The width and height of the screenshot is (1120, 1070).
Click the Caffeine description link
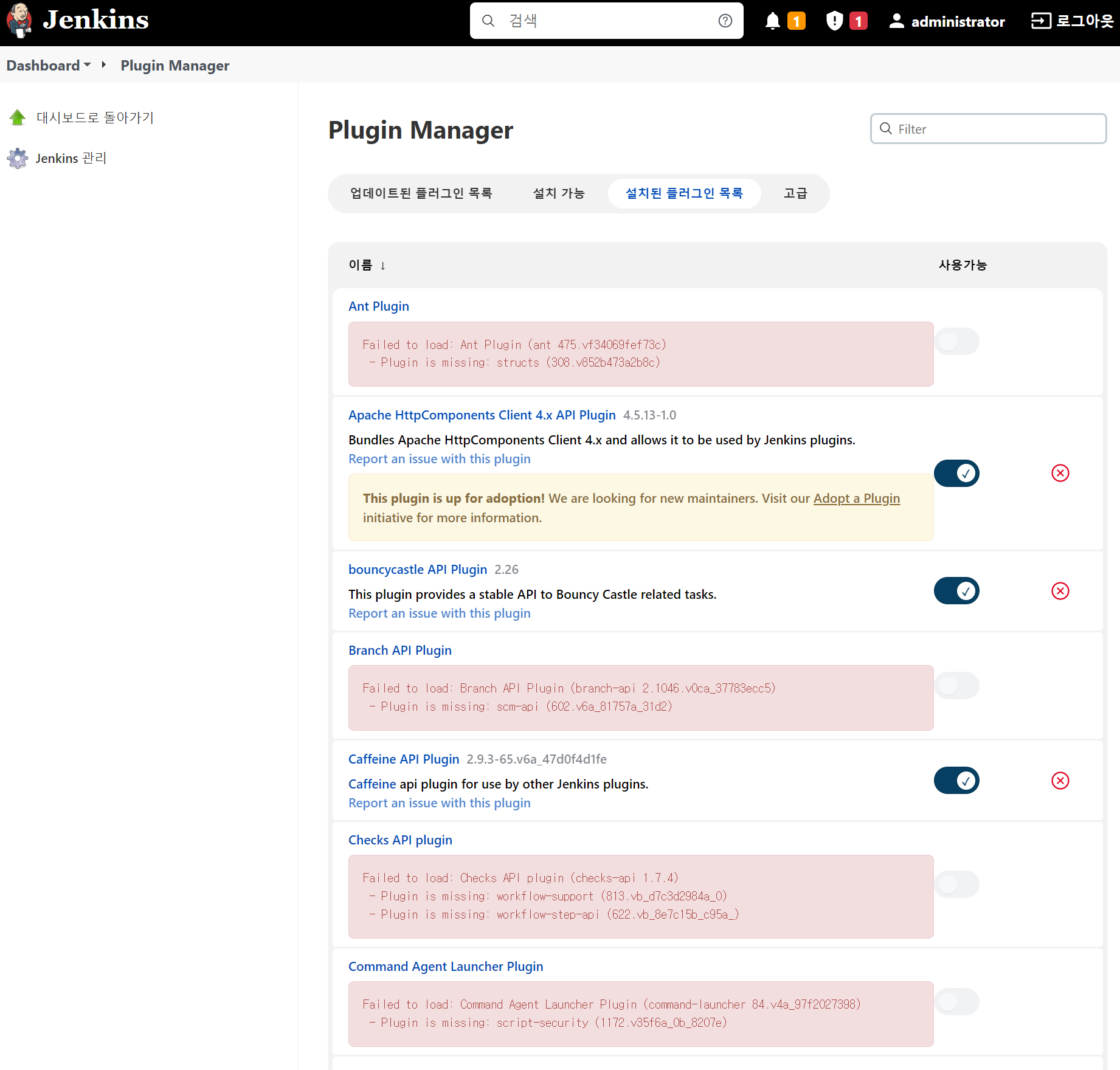click(x=372, y=784)
